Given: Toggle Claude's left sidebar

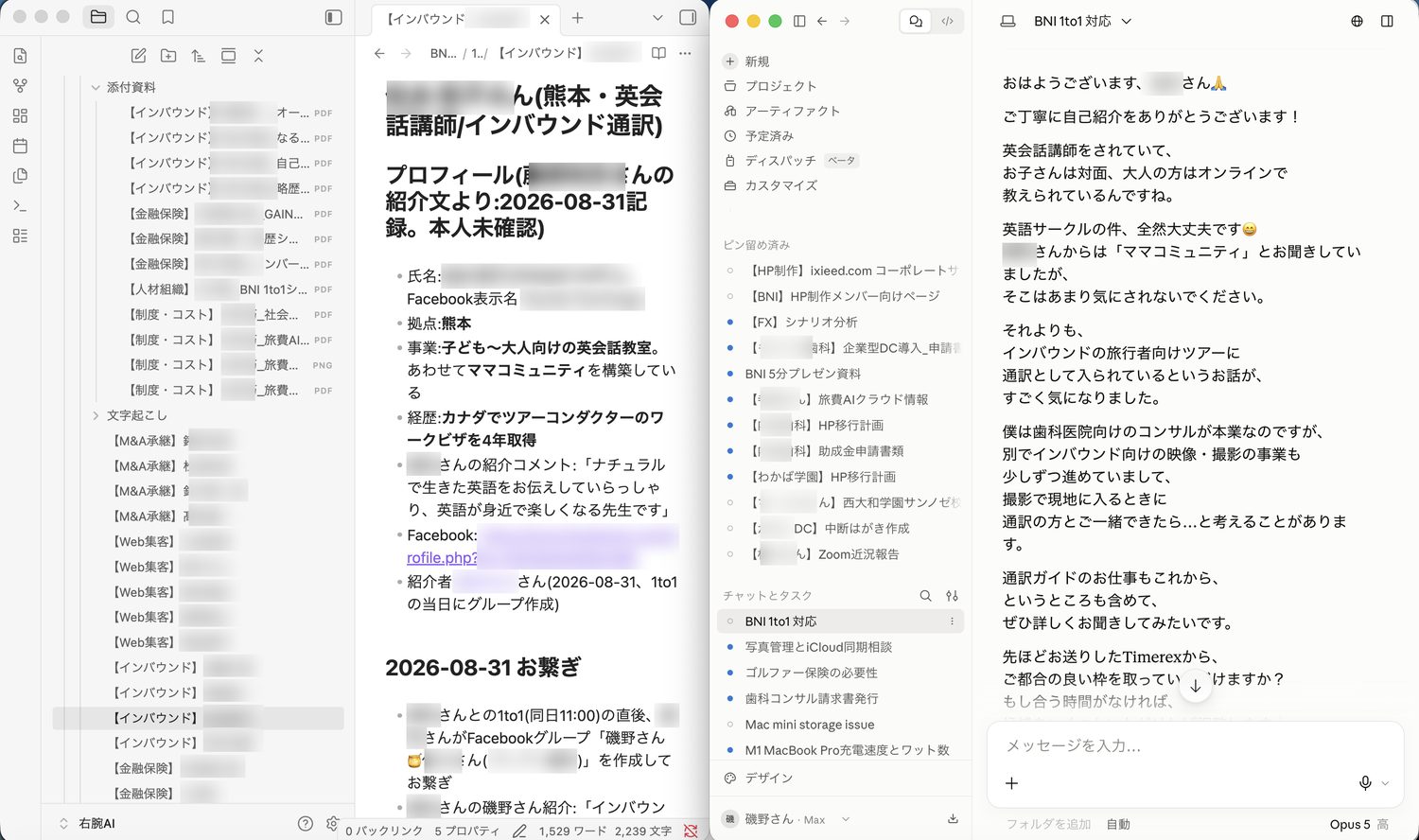Looking at the screenshot, I should click(x=799, y=21).
